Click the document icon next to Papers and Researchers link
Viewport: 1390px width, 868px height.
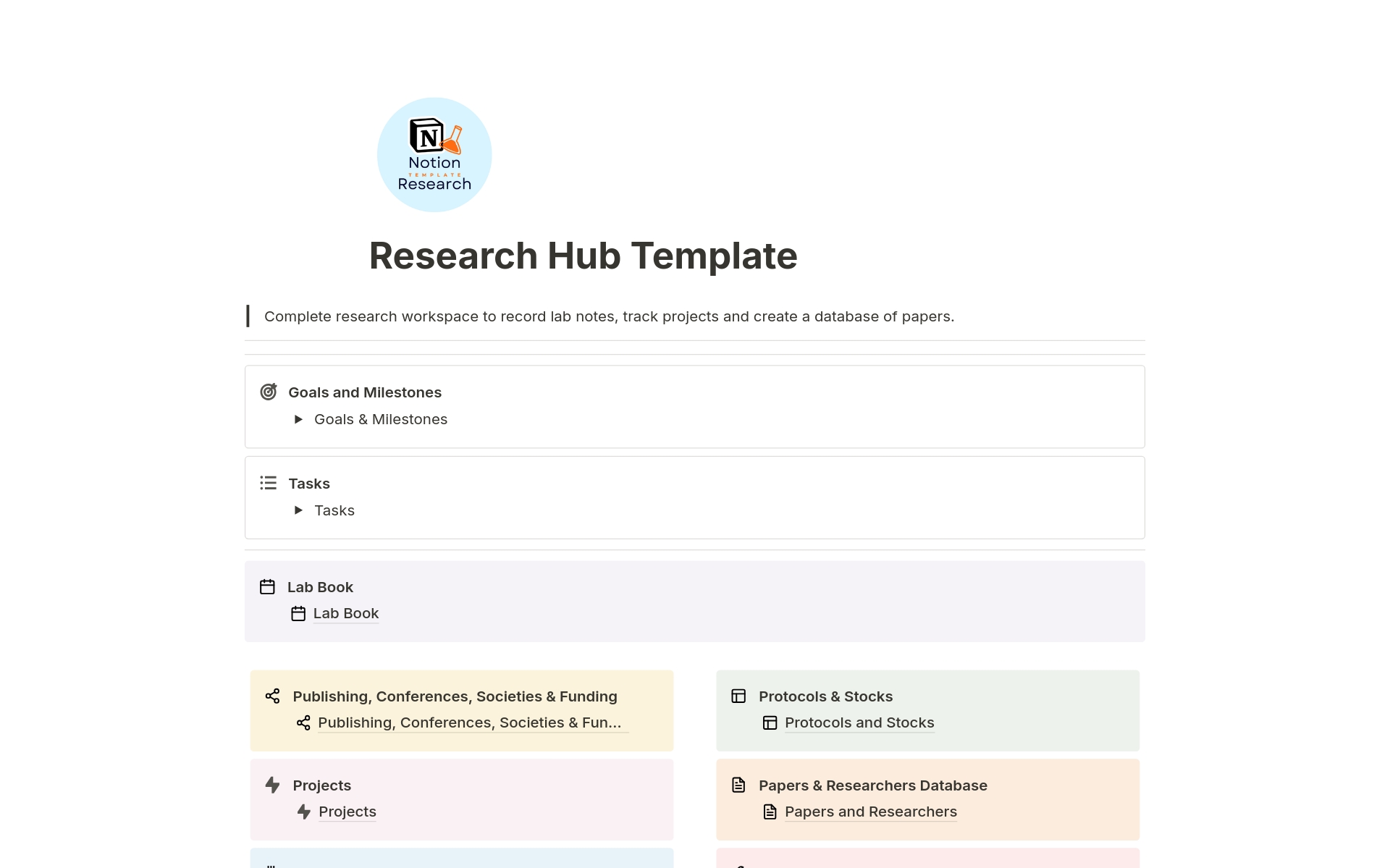click(x=770, y=812)
